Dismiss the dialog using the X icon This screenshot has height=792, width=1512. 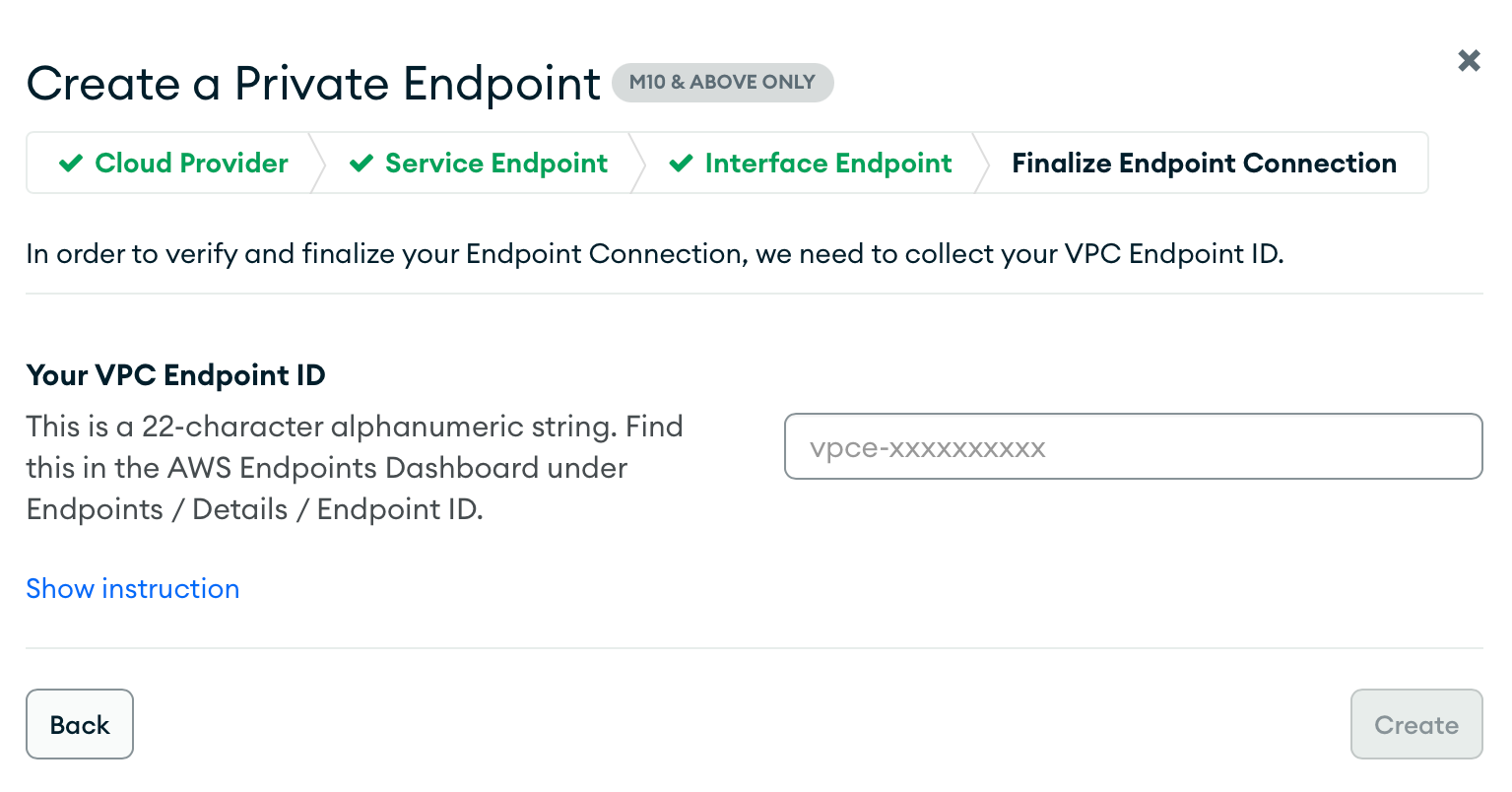(1469, 60)
